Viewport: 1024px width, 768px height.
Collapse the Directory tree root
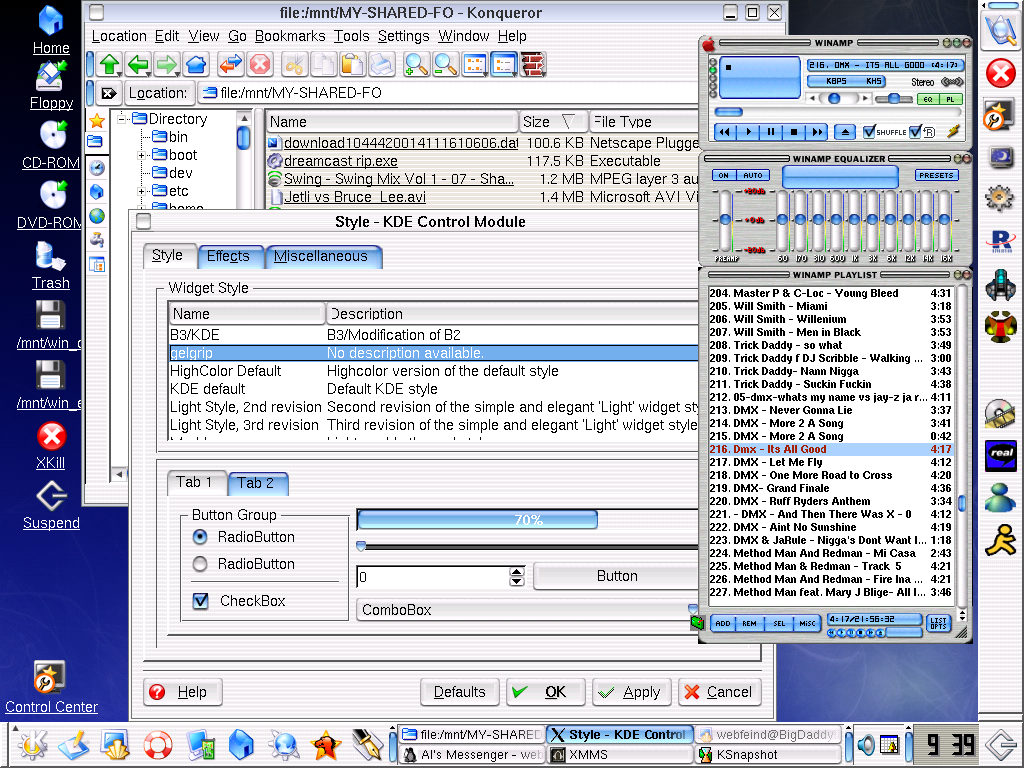(122, 119)
